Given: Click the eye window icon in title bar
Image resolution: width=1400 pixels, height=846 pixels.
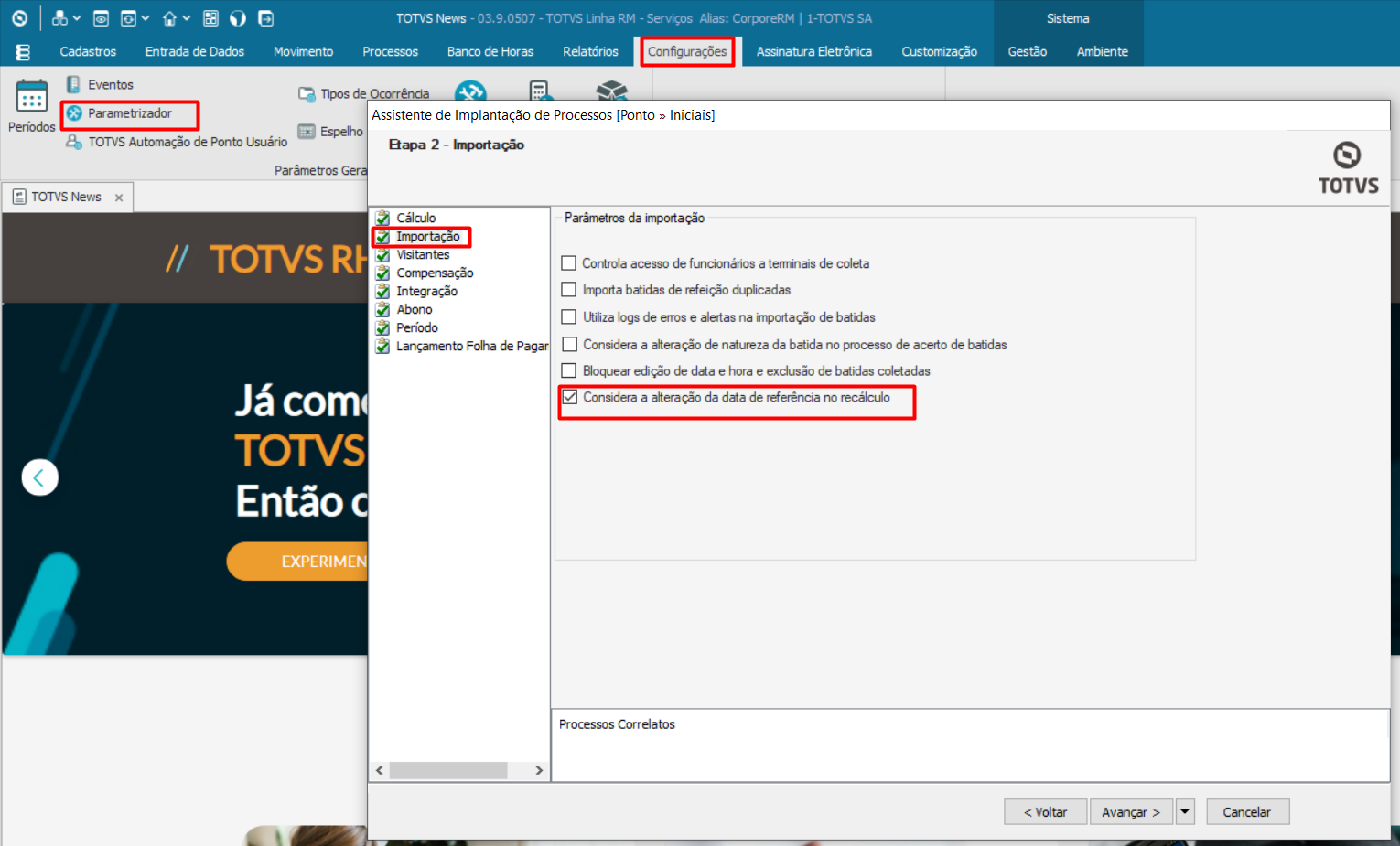Looking at the screenshot, I should click(x=102, y=18).
